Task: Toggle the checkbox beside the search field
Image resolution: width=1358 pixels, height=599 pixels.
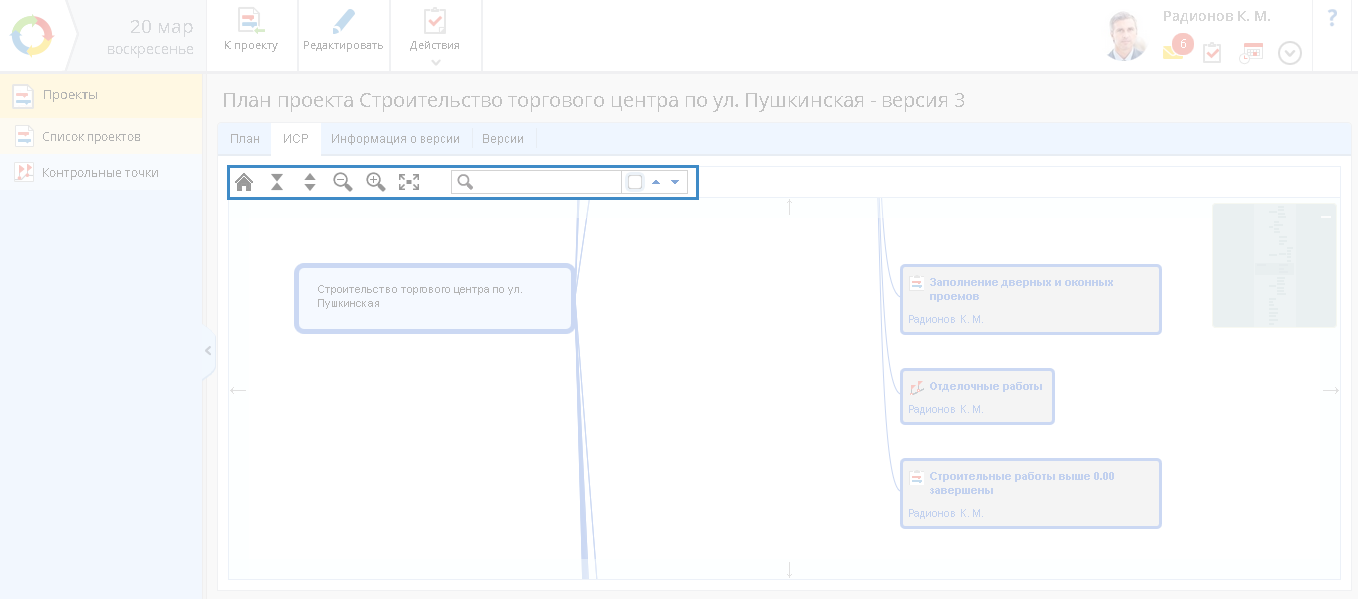Action: (x=635, y=182)
